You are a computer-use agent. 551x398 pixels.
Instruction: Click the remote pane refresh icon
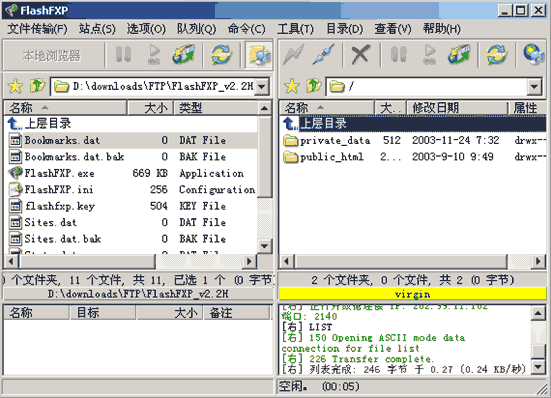497,55
